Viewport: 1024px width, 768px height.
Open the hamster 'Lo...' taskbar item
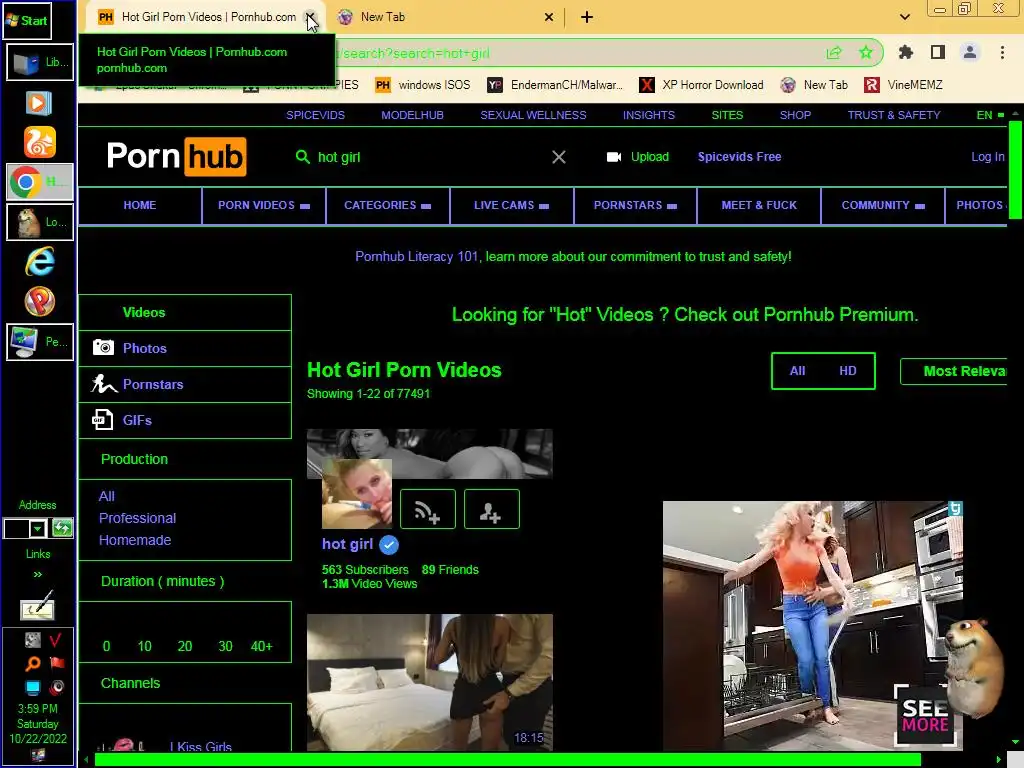click(x=40, y=222)
